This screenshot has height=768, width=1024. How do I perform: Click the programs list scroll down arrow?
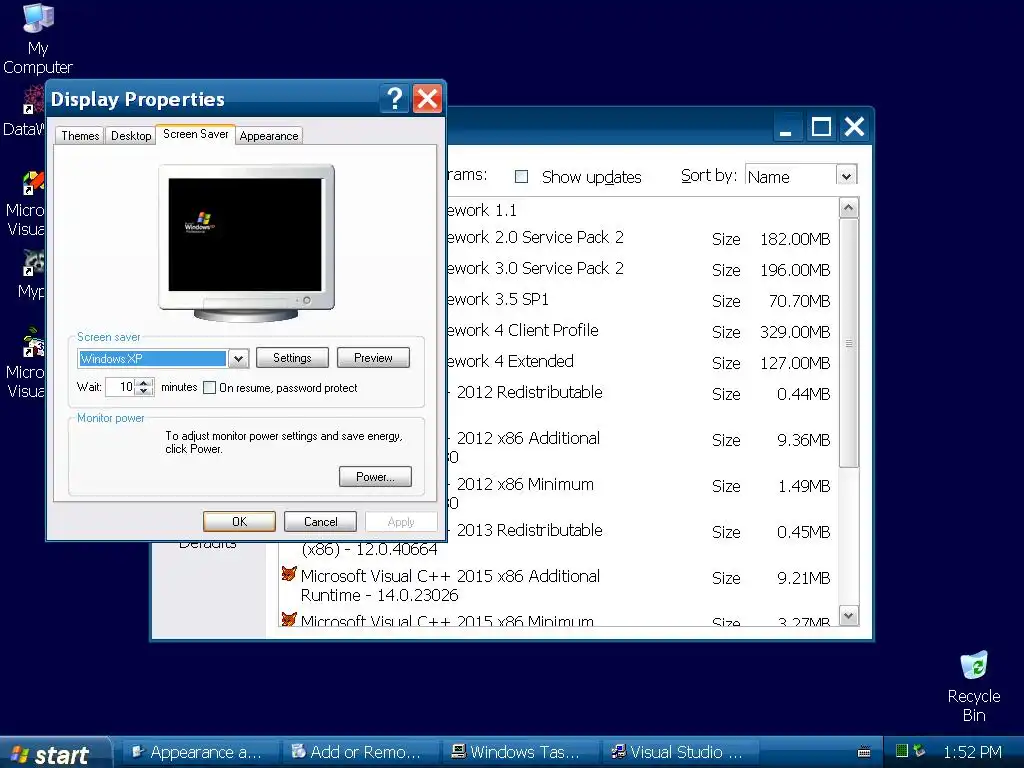(848, 615)
